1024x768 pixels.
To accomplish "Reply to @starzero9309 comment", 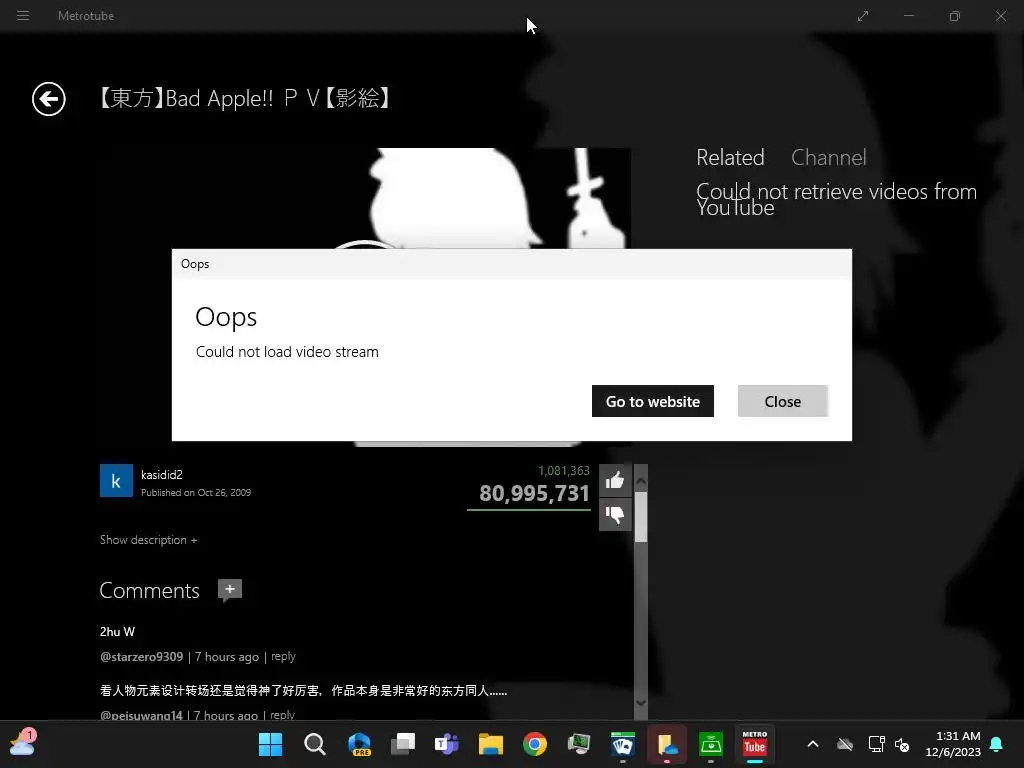I will [283, 656].
